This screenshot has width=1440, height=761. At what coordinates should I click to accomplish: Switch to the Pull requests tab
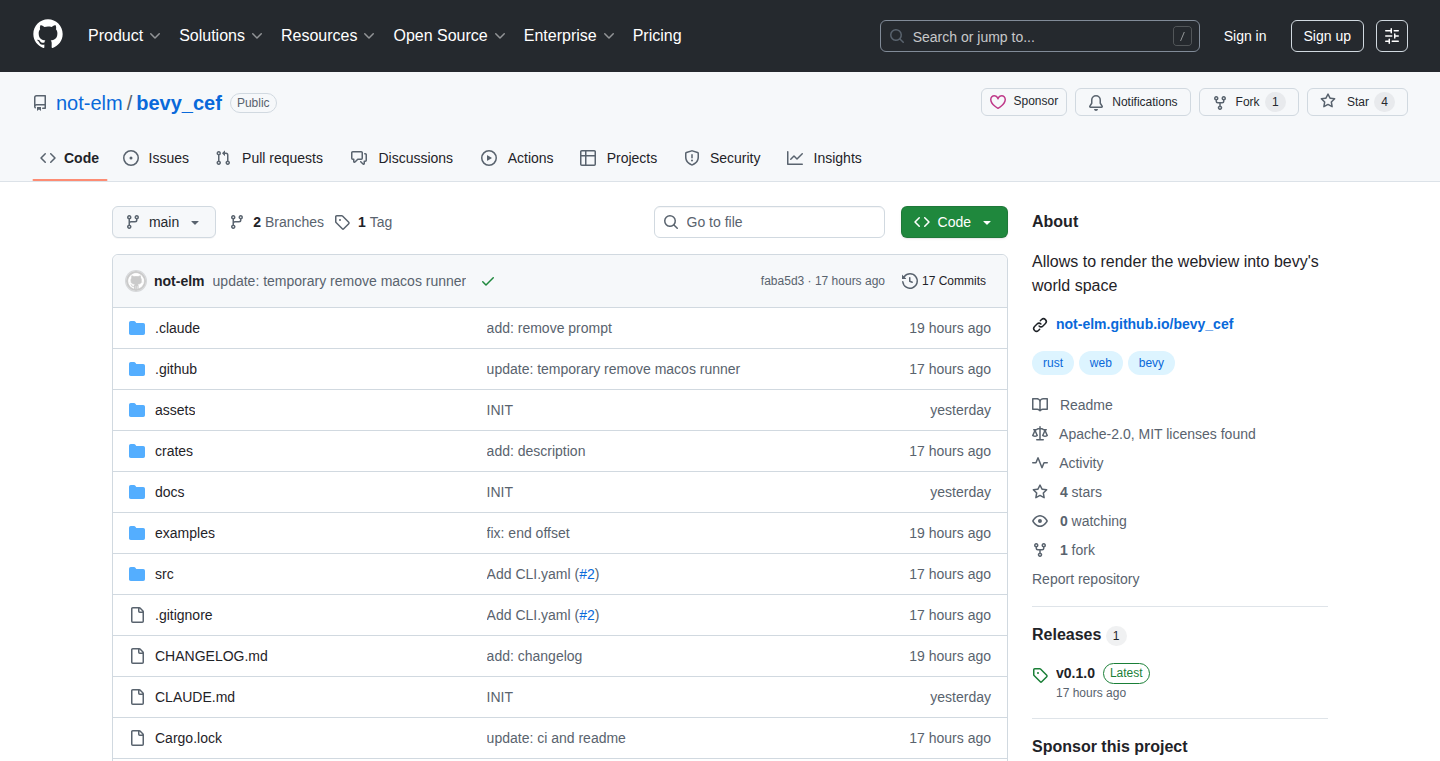click(269, 158)
